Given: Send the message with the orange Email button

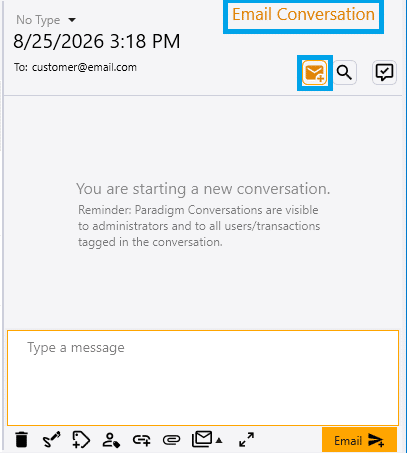Looking at the screenshot, I should click(x=359, y=440).
